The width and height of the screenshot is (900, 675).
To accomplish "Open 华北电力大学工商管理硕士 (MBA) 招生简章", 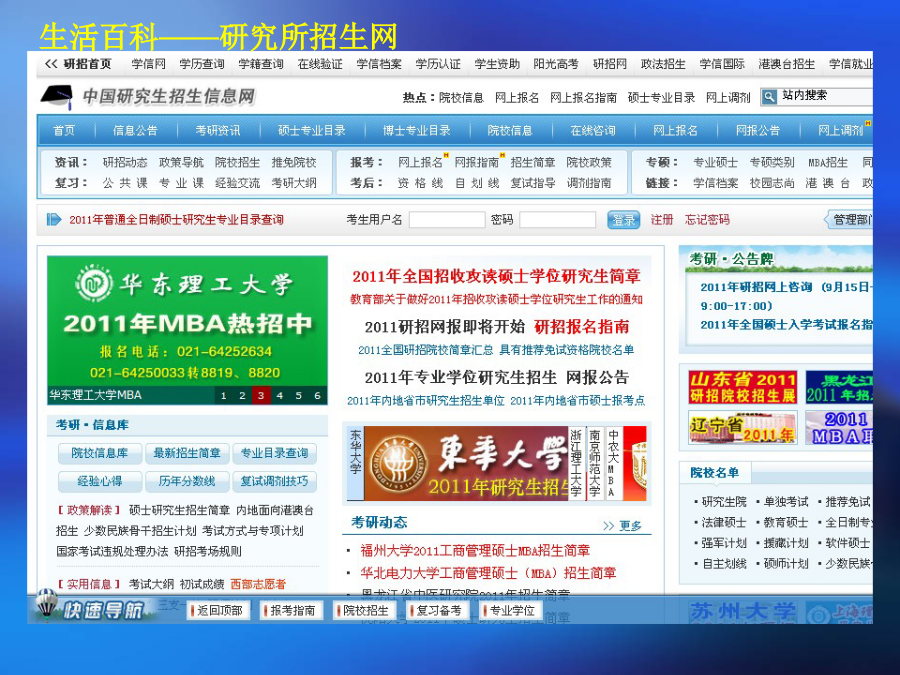I will click(x=488, y=573).
